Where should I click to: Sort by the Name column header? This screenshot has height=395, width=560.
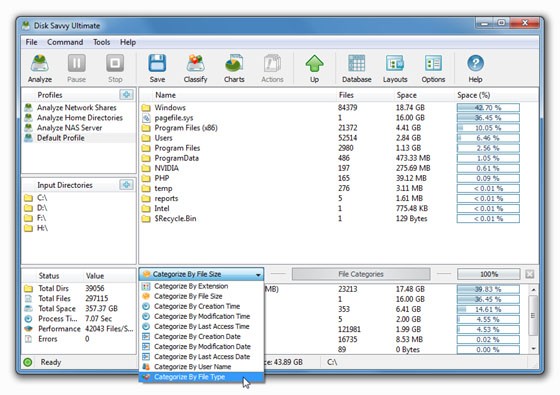(x=165, y=95)
